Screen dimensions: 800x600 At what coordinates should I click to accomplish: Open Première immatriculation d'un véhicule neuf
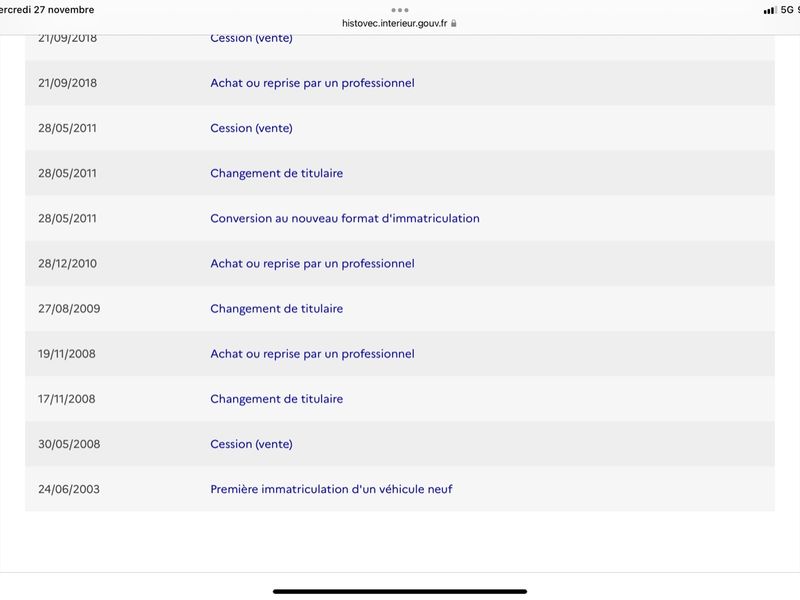coord(331,489)
